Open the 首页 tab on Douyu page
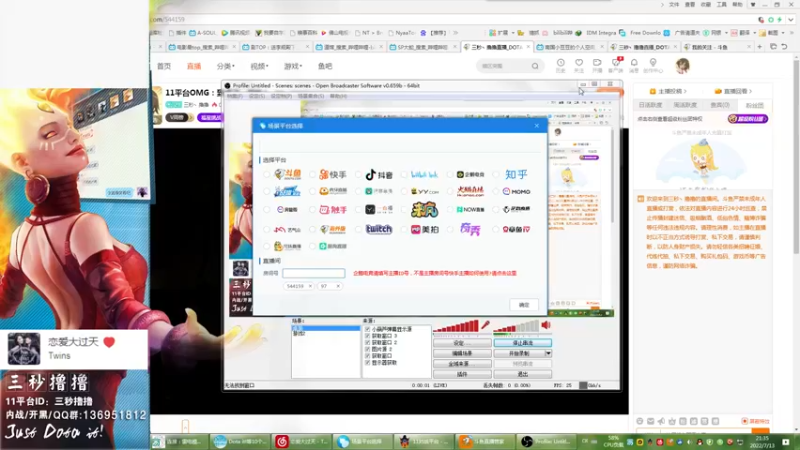Viewport: 800px width, 450px height. [x=164, y=66]
